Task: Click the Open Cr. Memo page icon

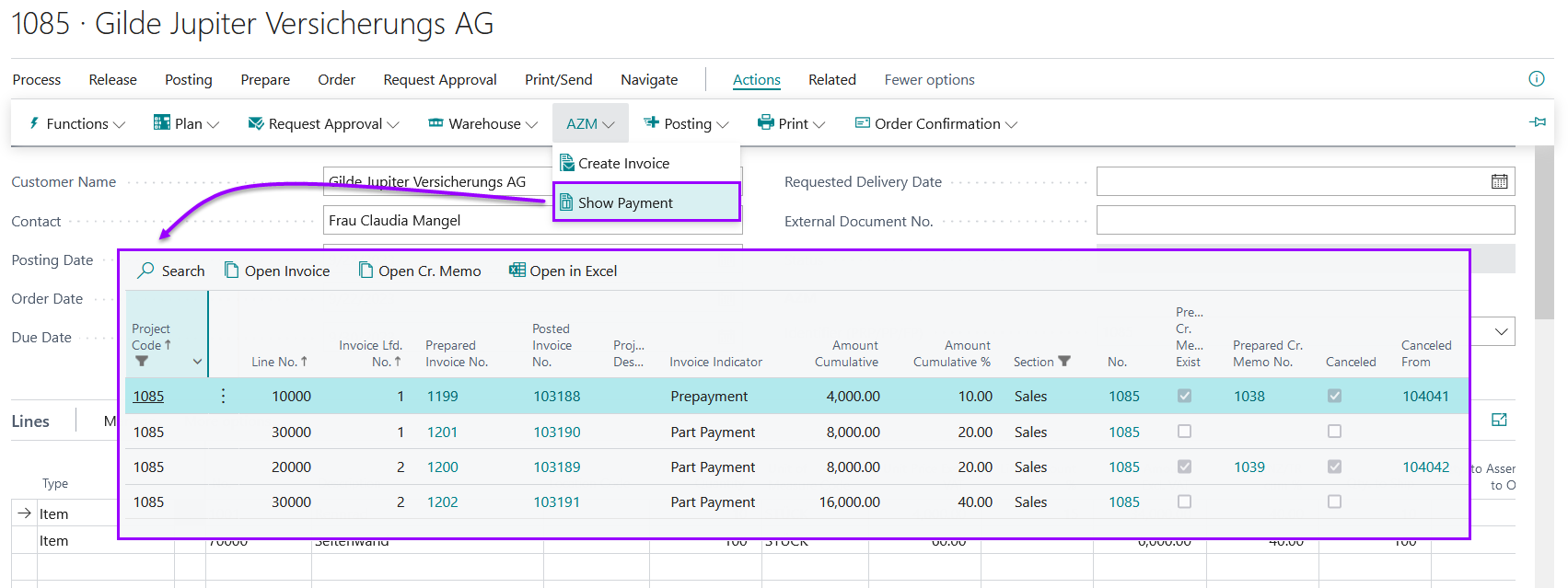Action: point(366,271)
